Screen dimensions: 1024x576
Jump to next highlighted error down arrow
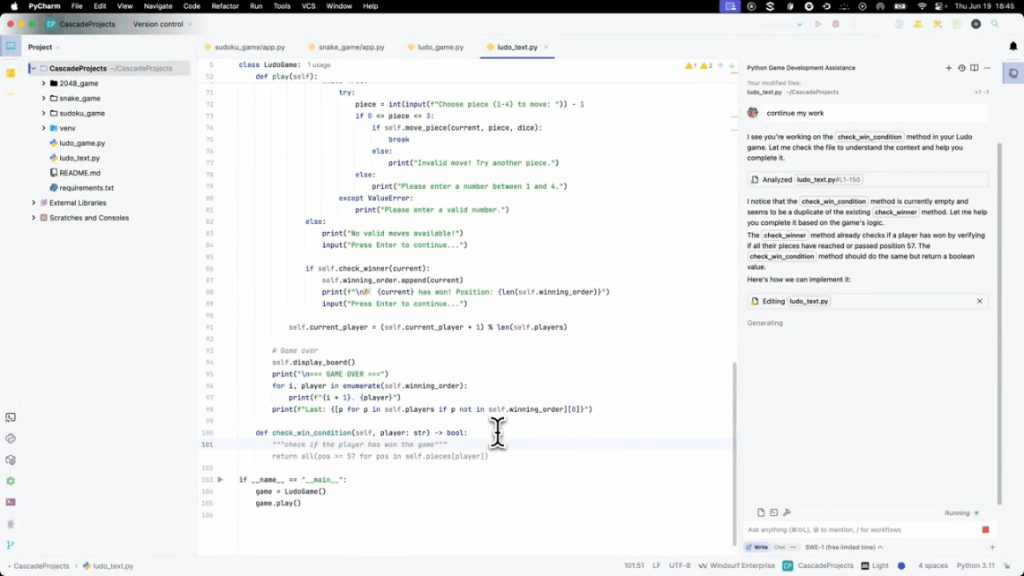pyautogui.click(x=731, y=65)
